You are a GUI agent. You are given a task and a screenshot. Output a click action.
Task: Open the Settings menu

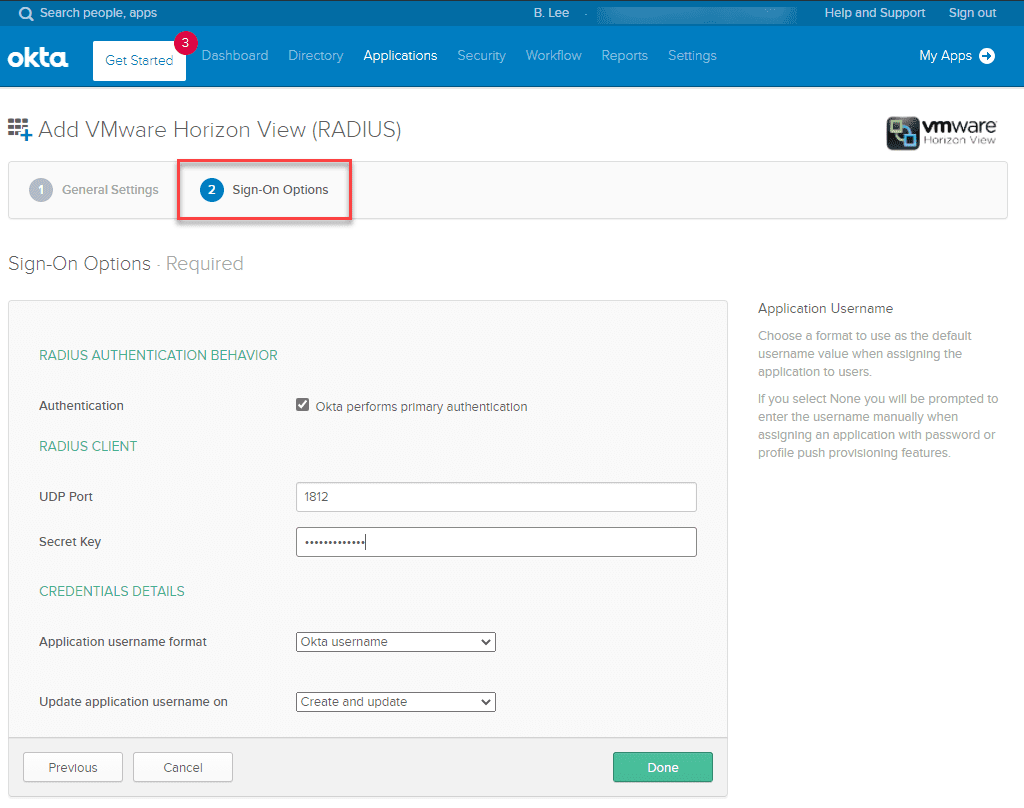[692, 56]
